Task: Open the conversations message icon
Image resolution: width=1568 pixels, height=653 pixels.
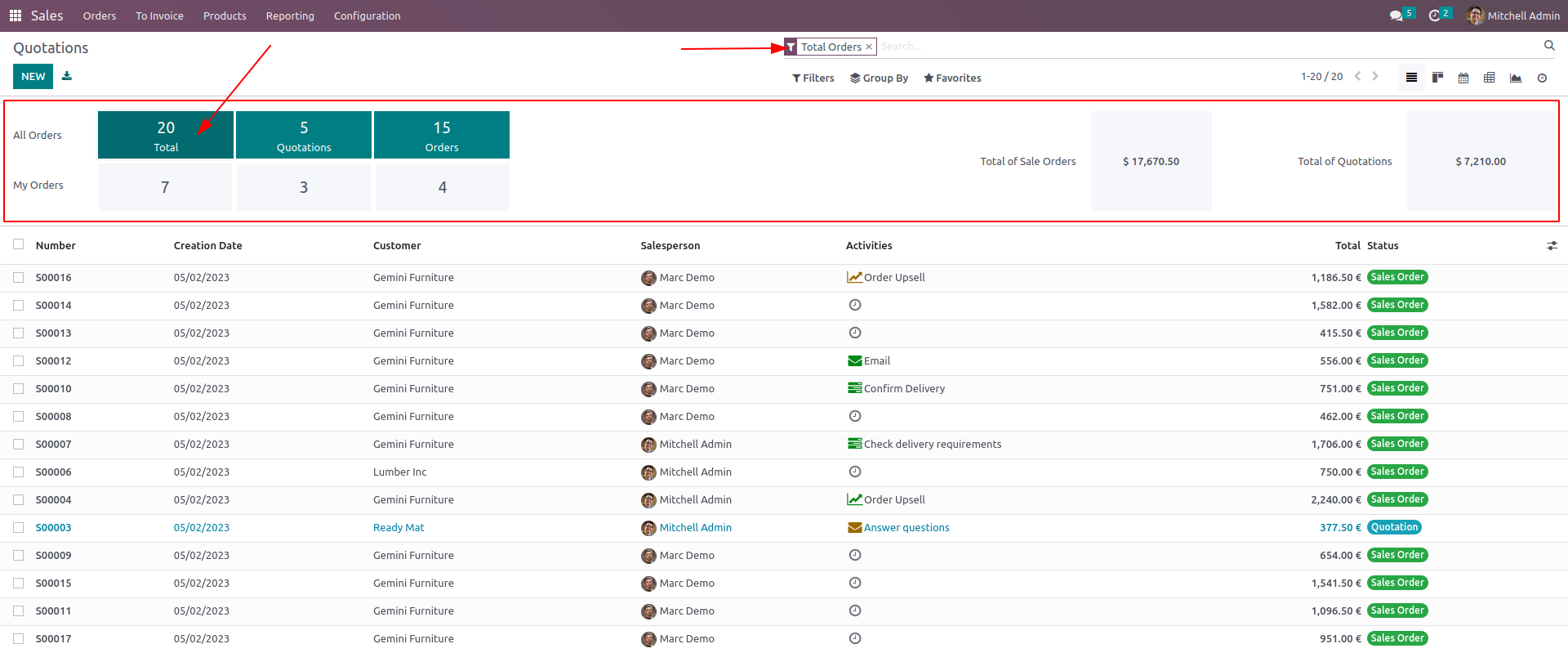Action: (1396, 16)
